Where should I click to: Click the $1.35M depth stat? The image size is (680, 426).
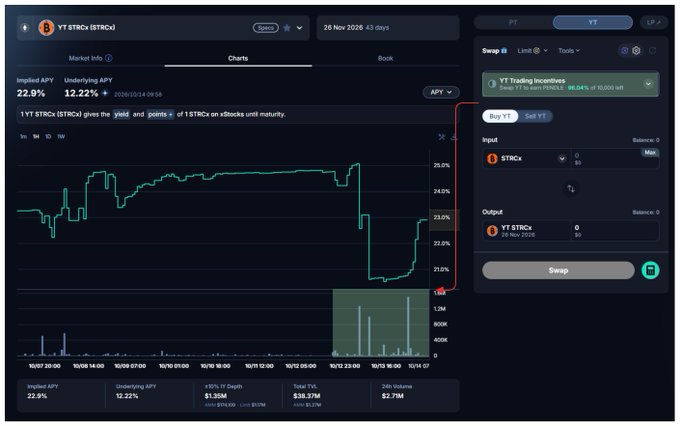click(216, 396)
